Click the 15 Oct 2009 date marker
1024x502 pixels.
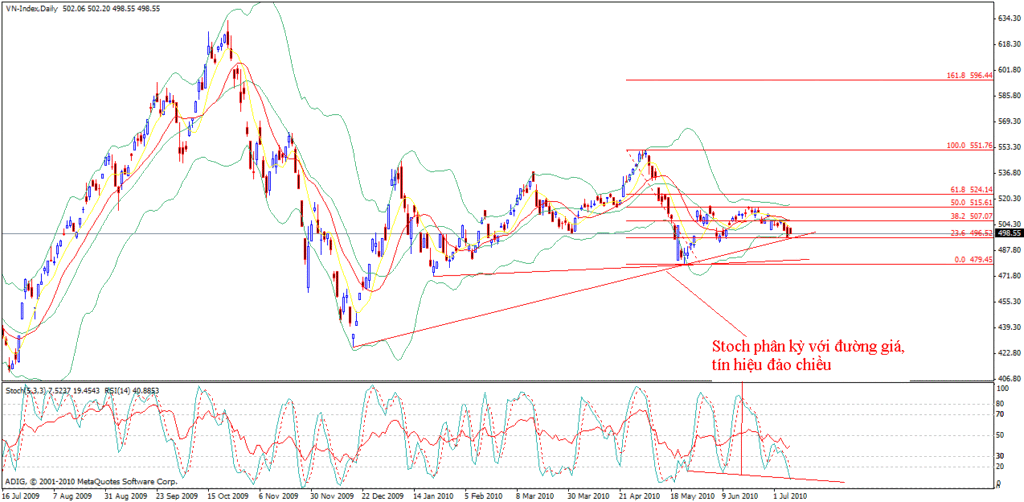click(x=227, y=495)
